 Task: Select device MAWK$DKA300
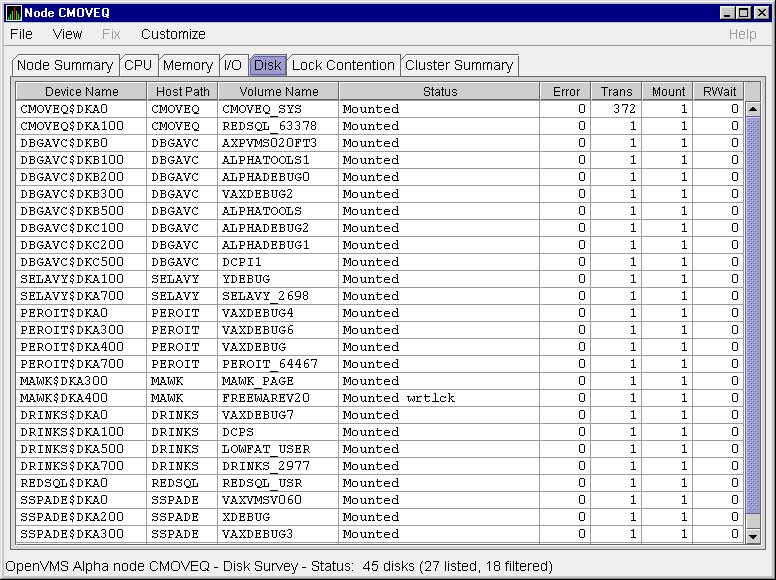64,381
